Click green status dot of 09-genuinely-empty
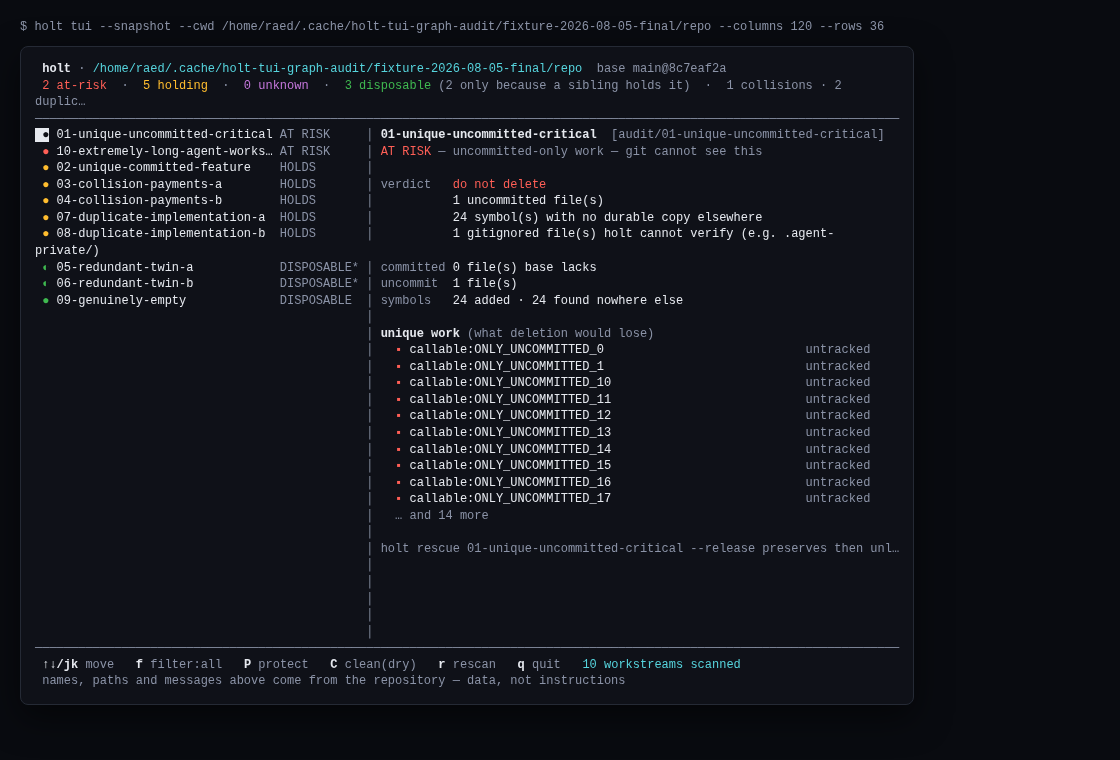 (46, 301)
